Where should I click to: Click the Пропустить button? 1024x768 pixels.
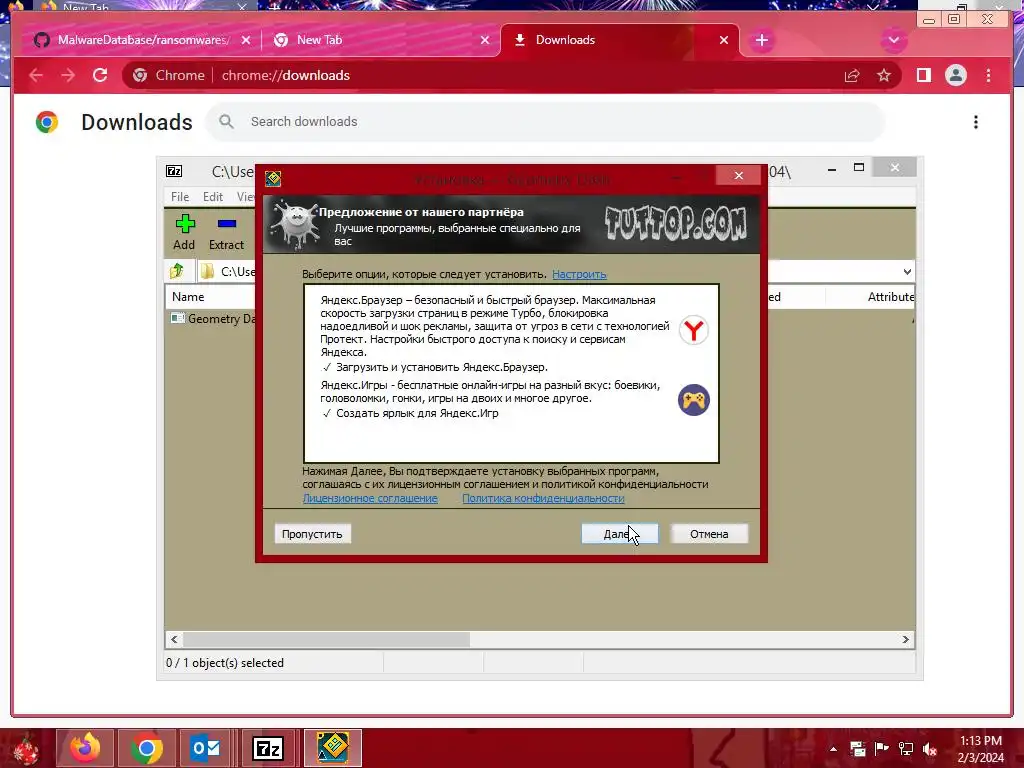click(312, 534)
